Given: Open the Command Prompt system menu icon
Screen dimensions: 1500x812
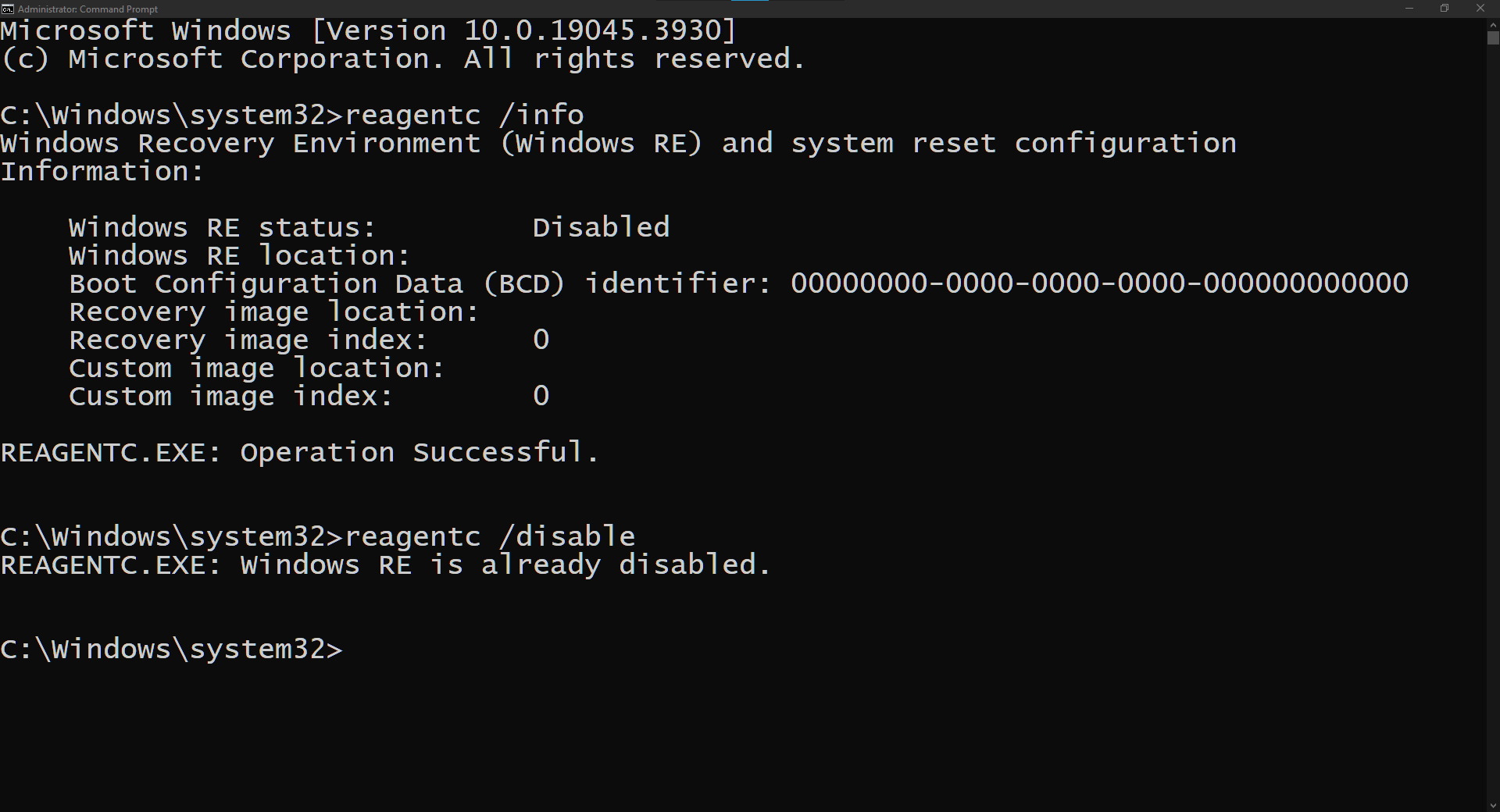Looking at the screenshot, I should [8, 9].
